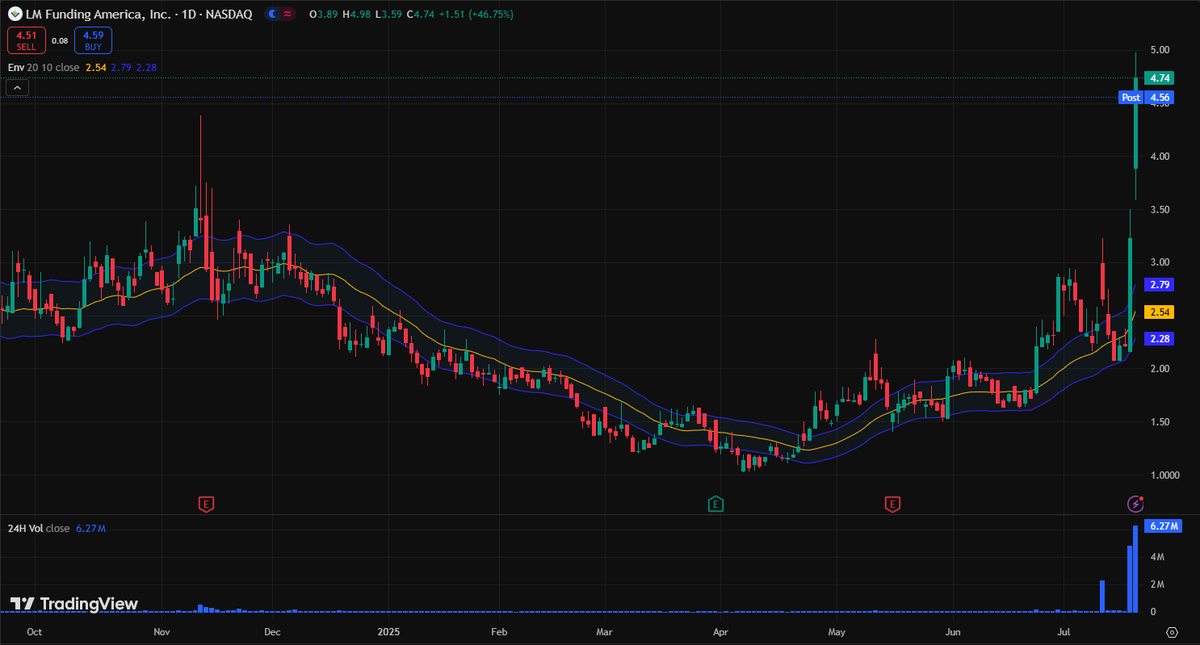Click the blue 2.28 lower envelope label
The height and width of the screenshot is (645, 1200).
[x=1161, y=339]
